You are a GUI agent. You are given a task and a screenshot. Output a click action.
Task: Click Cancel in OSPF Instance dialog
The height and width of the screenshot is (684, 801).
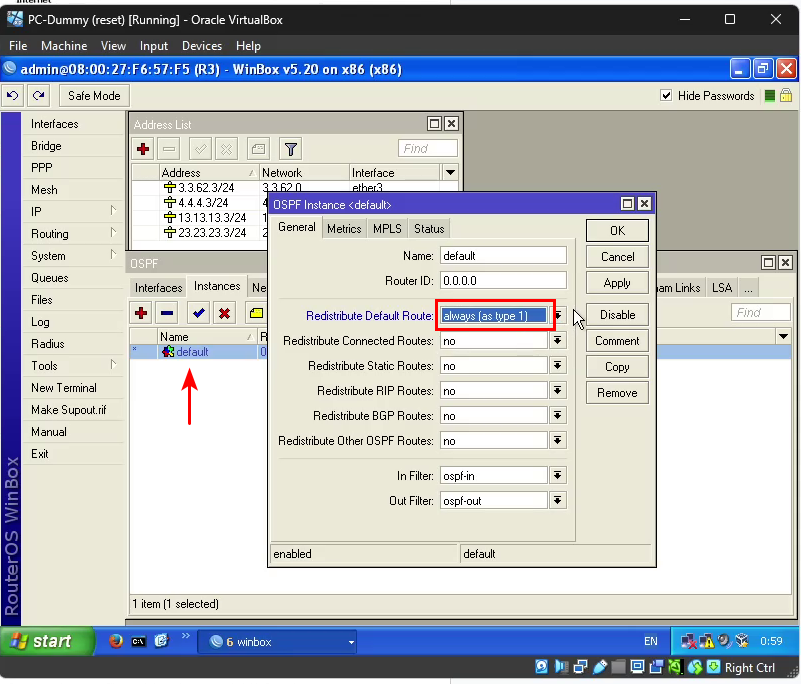click(x=617, y=256)
